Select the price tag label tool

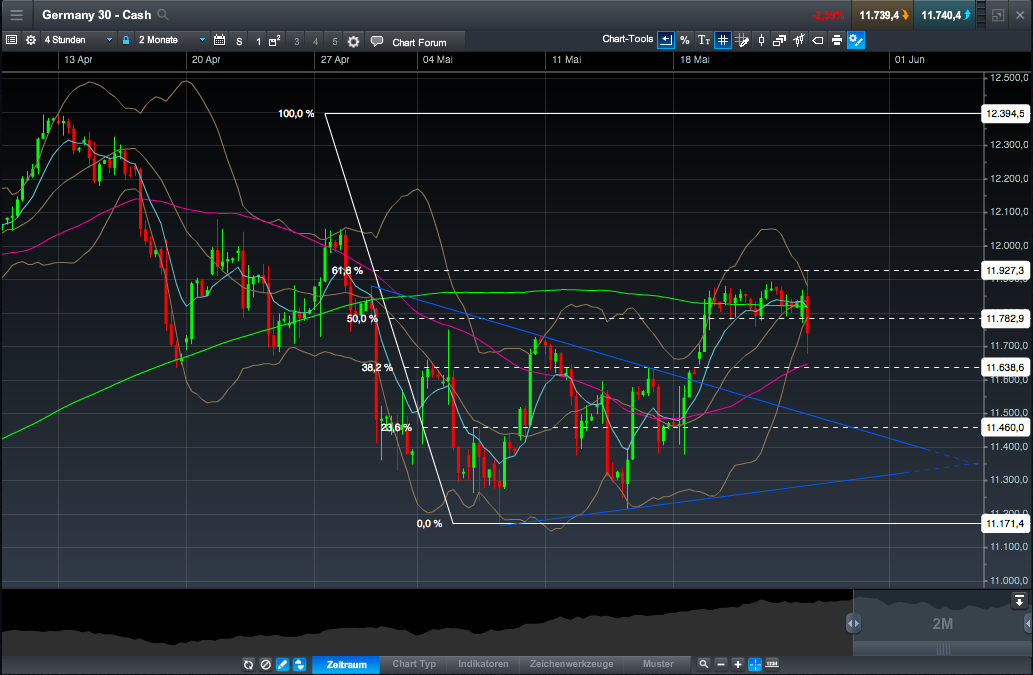pyautogui.click(x=818, y=40)
